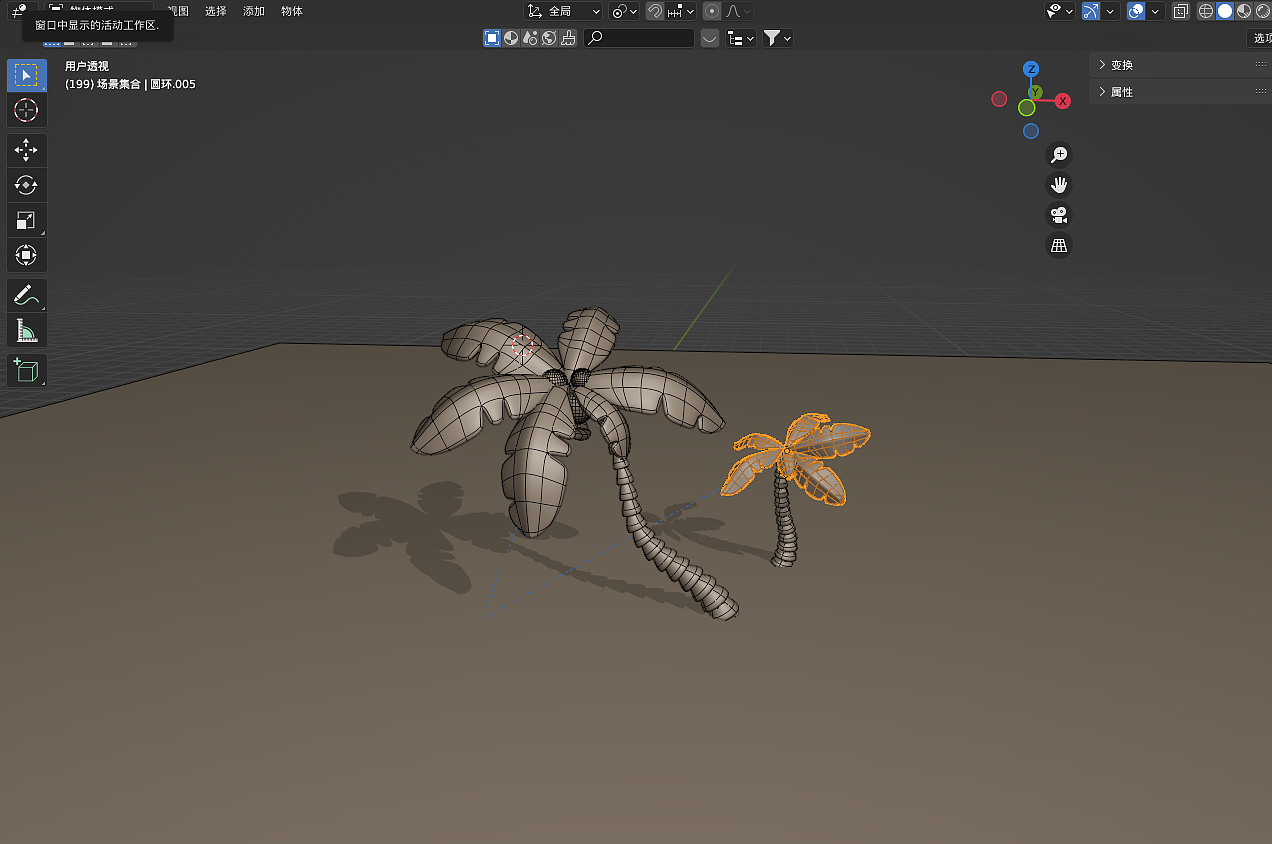Image resolution: width=1272 pixels, height=844 pixels.
Task: Toggle proportional editing circle button
Action: coord(712,11)
